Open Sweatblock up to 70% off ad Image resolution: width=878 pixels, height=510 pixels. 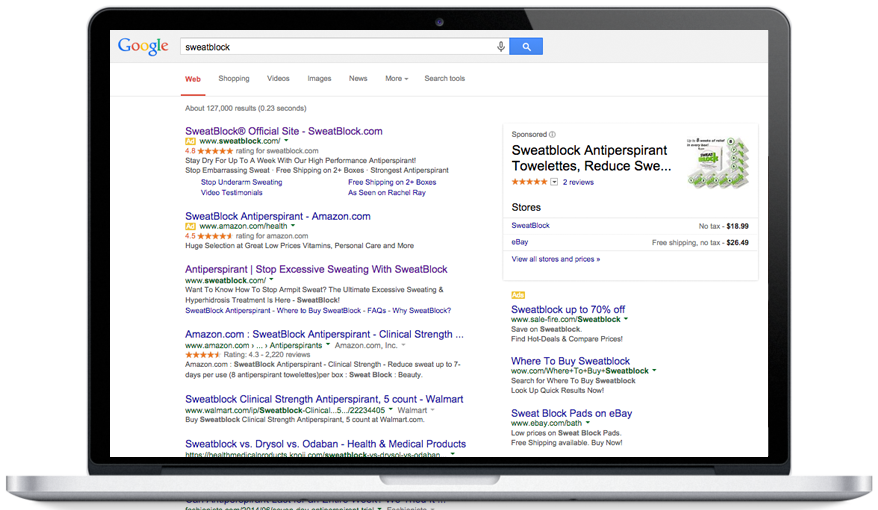[x=568, y=310]
